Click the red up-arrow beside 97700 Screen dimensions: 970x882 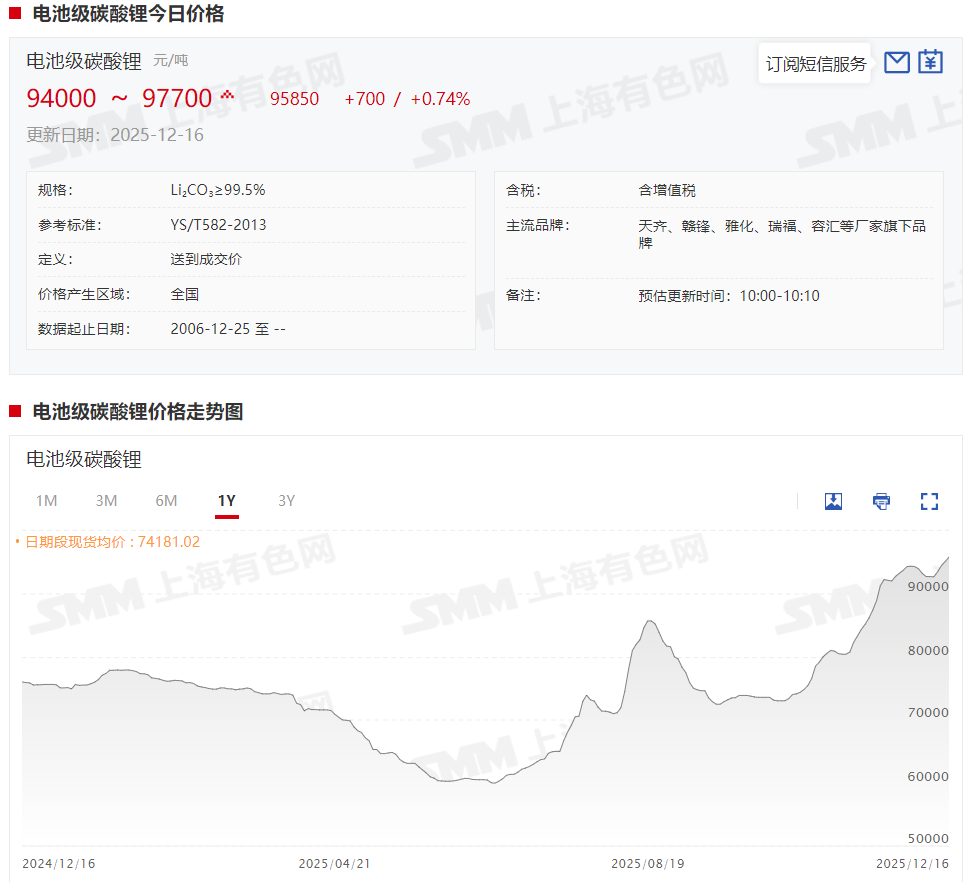pyautogui.click(x=227, y=95)
